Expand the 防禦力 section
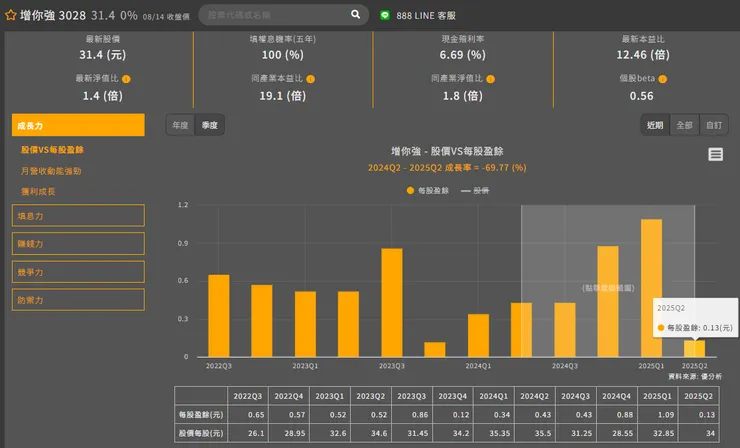 click(x=78, y=300)
